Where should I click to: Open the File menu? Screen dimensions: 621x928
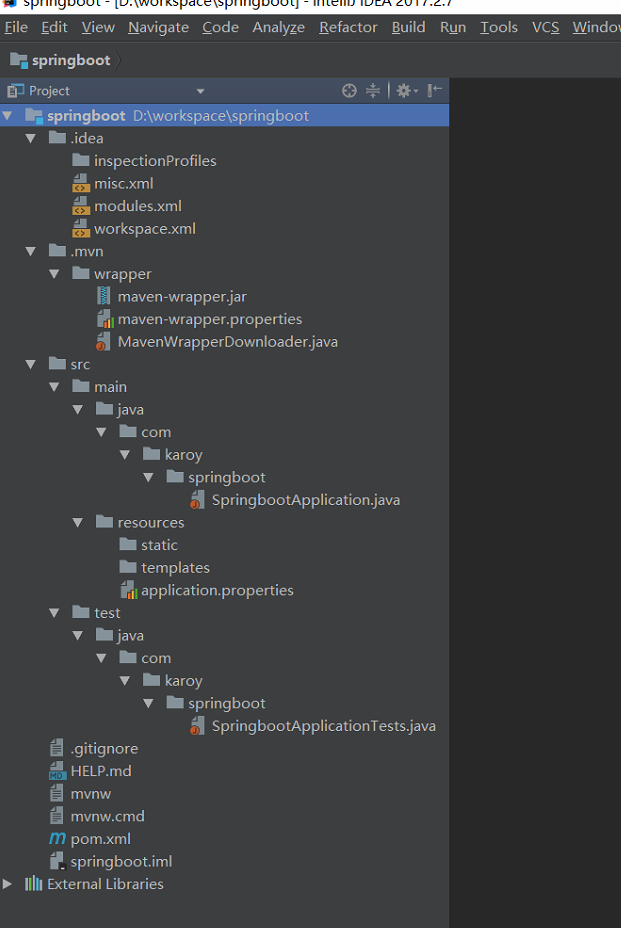(16, 28)
